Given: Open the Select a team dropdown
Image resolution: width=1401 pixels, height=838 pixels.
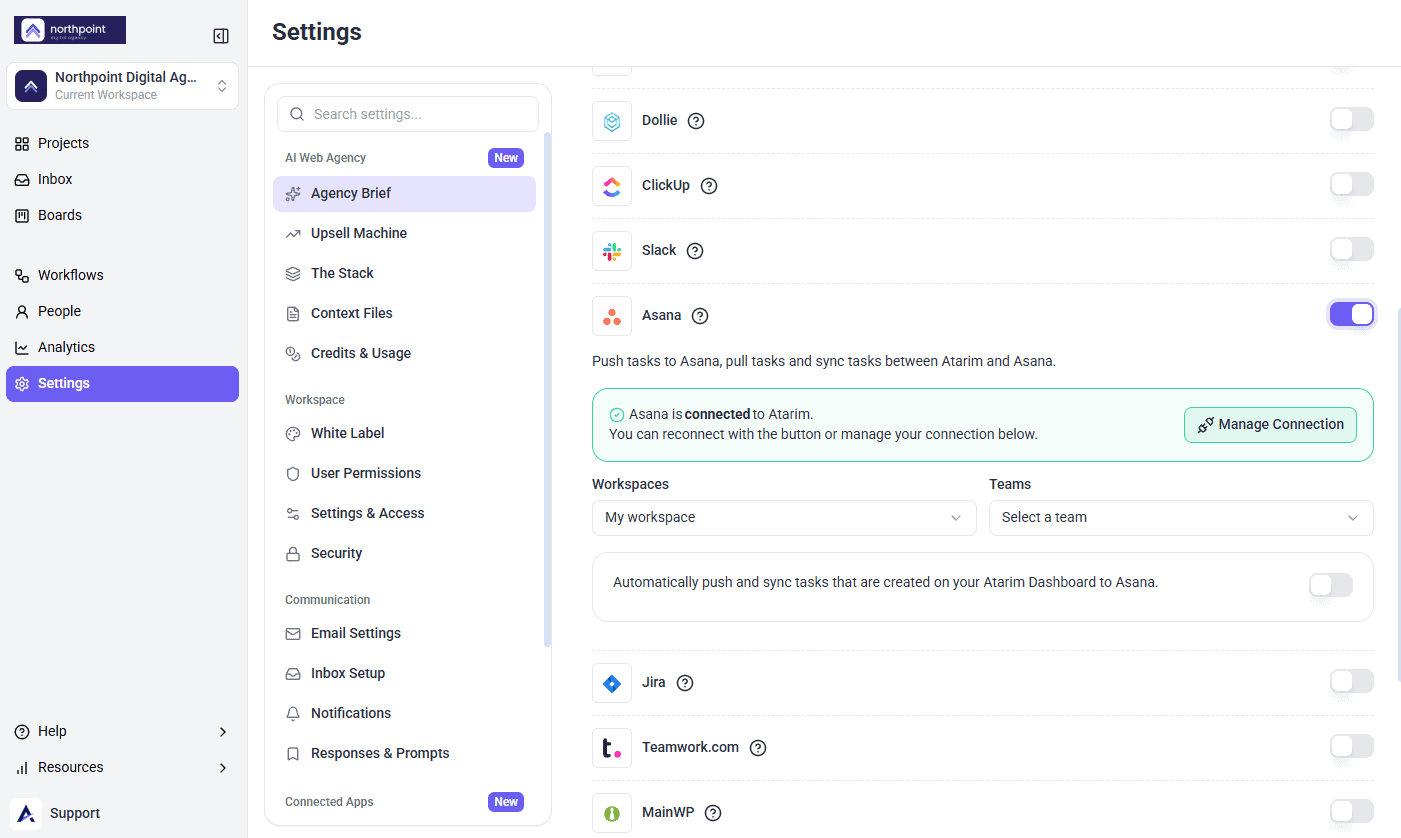Looking at the screenshot, I should 1181,518.
